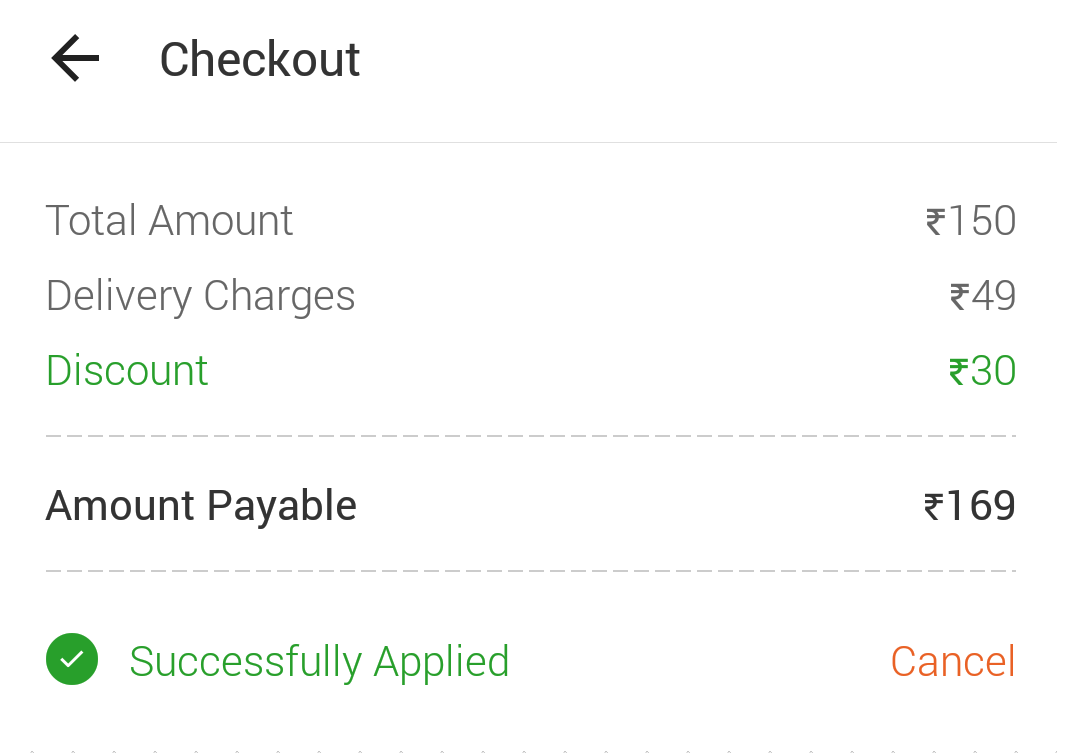Image resolution: width=1068 pixels, height=753 pixels.
Task: Click the rupee symbol before 150
Action: click(936, 222)
